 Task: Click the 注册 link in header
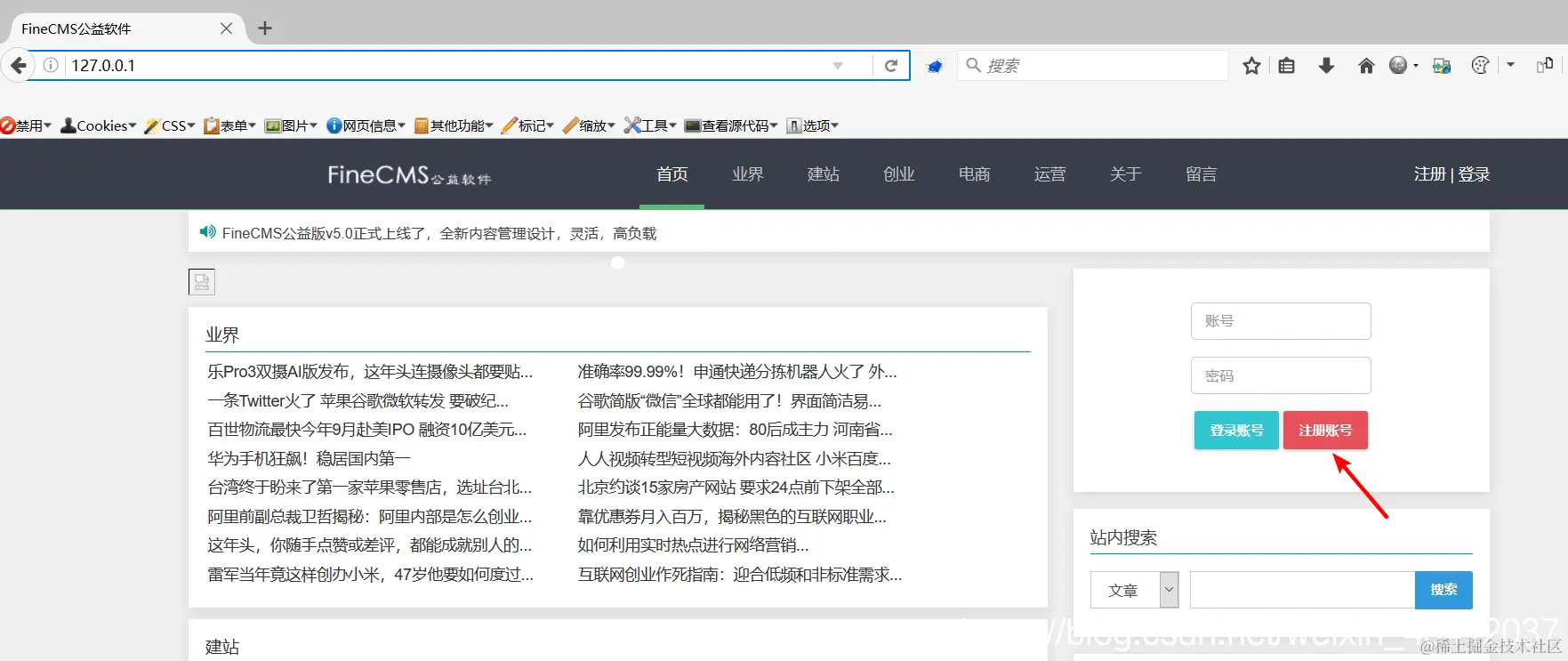(x=1430, y=174)
